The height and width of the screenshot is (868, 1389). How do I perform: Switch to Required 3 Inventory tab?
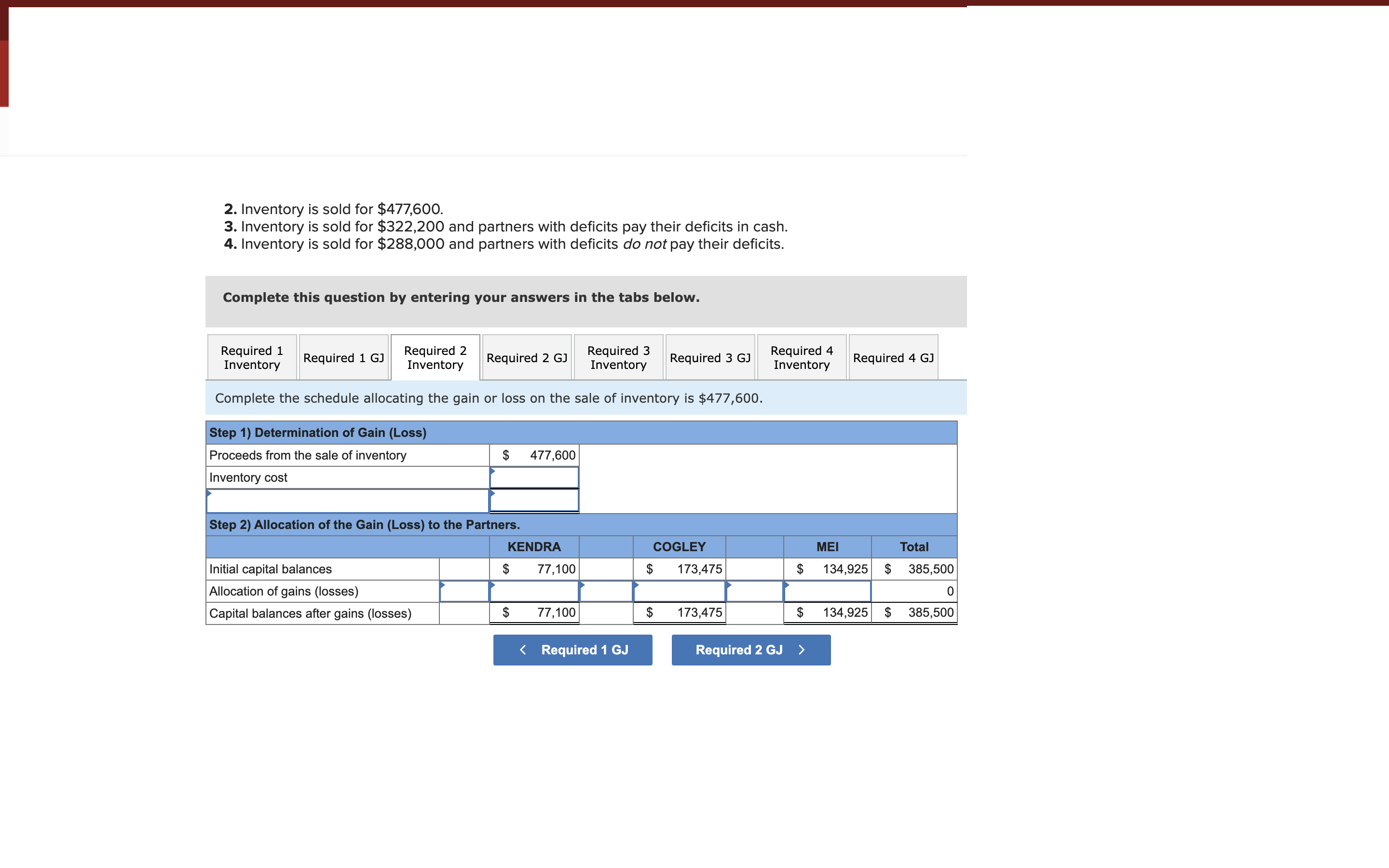618,357
